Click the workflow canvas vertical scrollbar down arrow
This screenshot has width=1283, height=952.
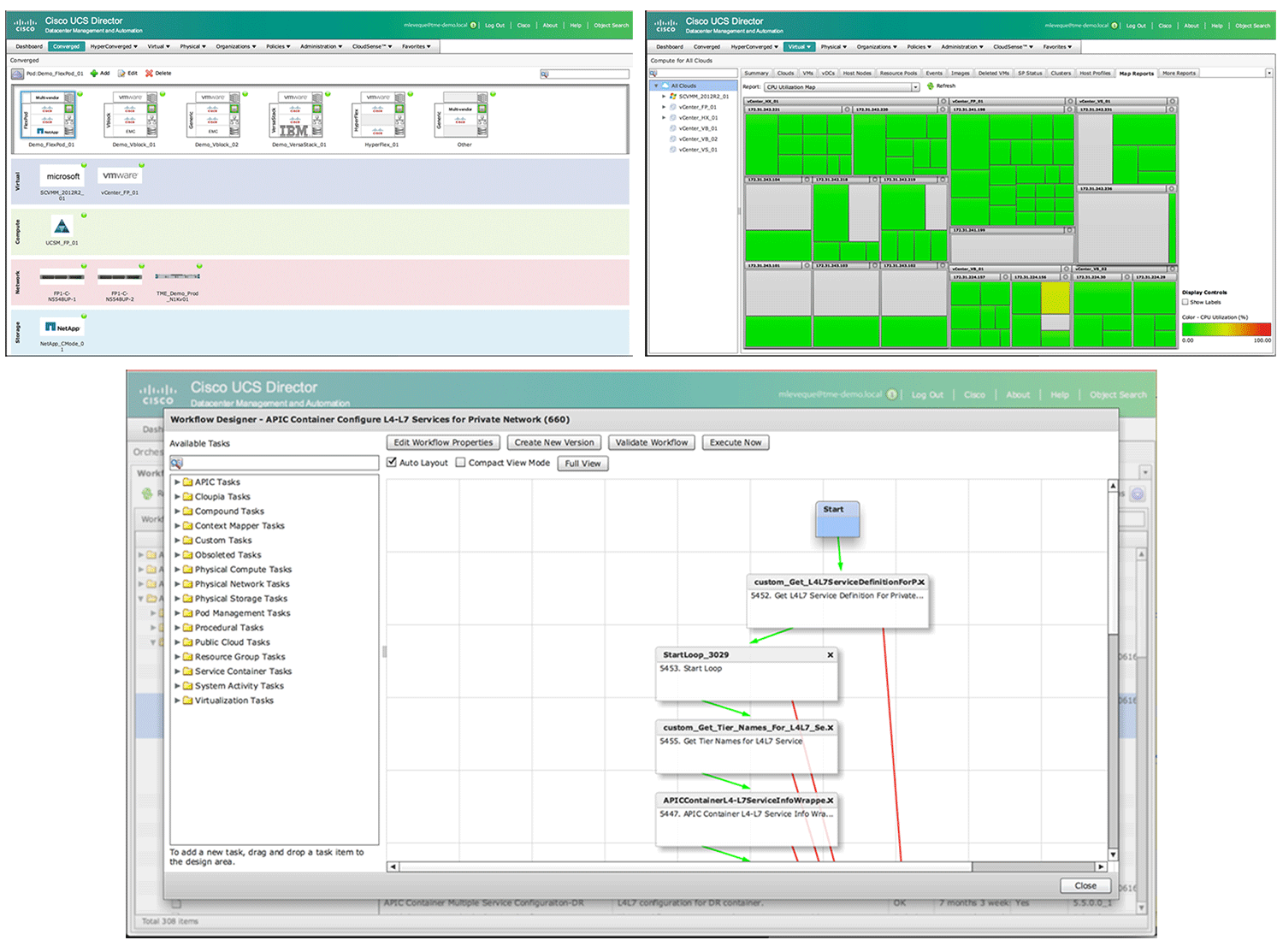pyautogui.click(x=1113, y=854)
